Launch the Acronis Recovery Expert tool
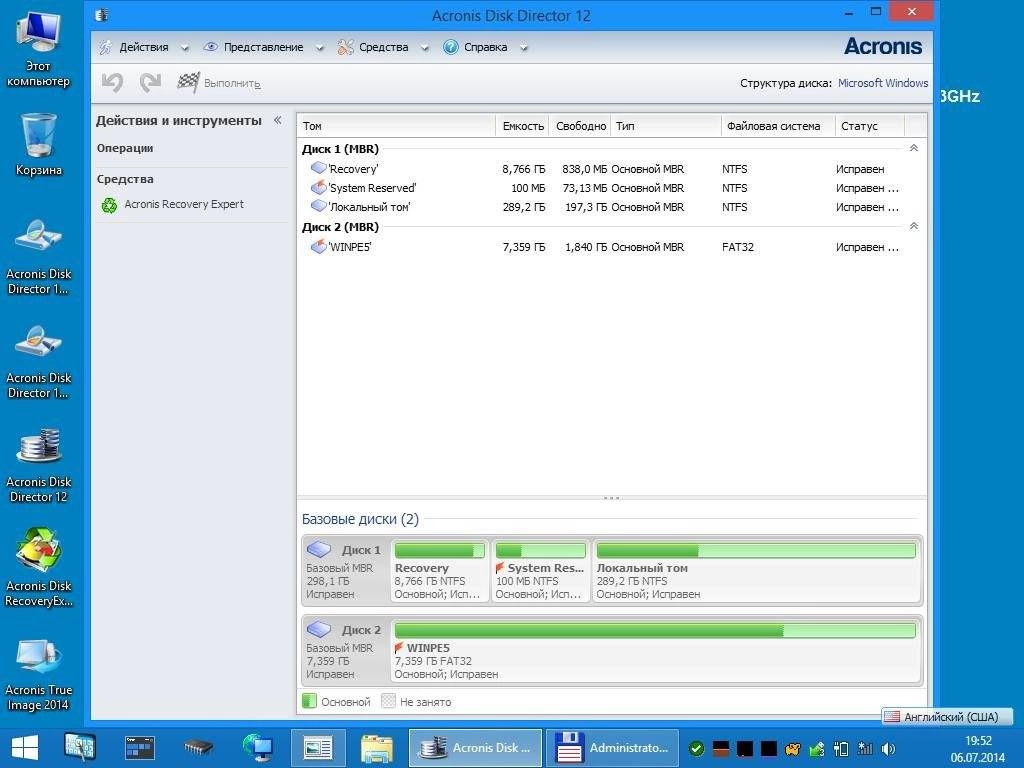This screenshot has width=1024, height=768. coord(184,203)
